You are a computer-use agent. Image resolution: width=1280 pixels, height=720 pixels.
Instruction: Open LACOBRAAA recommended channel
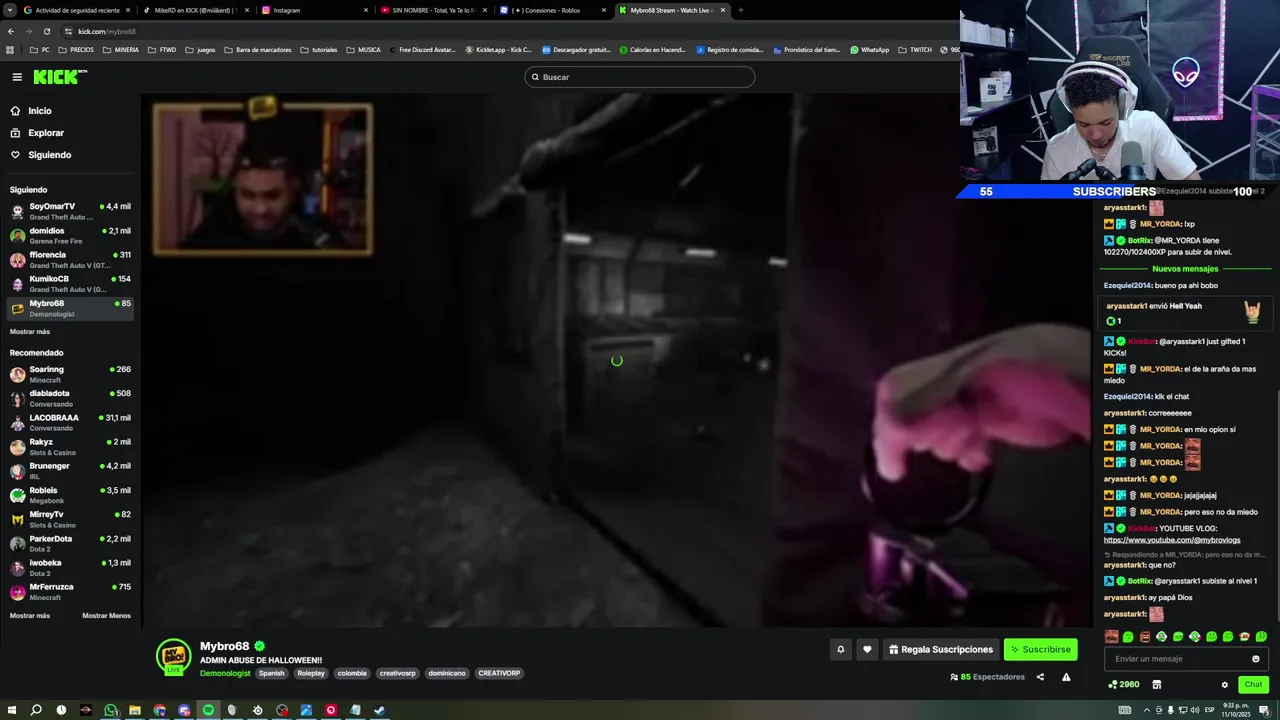pyautogui.click(x=70, y=422)
